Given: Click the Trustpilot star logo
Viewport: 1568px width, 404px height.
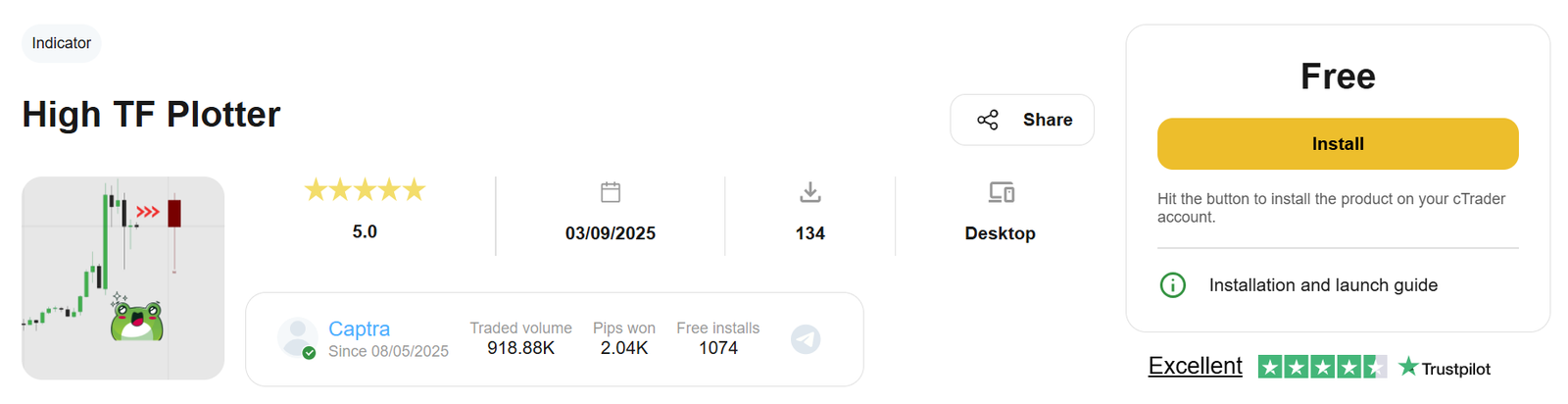Looking at the screenshot, I should point(1408,367).
